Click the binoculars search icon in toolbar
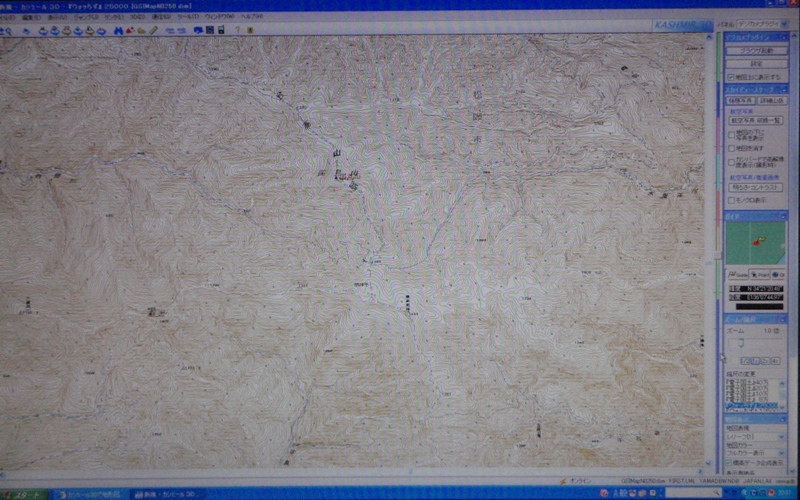This screenshot has width=800, height=500. (x=118, y=31)
